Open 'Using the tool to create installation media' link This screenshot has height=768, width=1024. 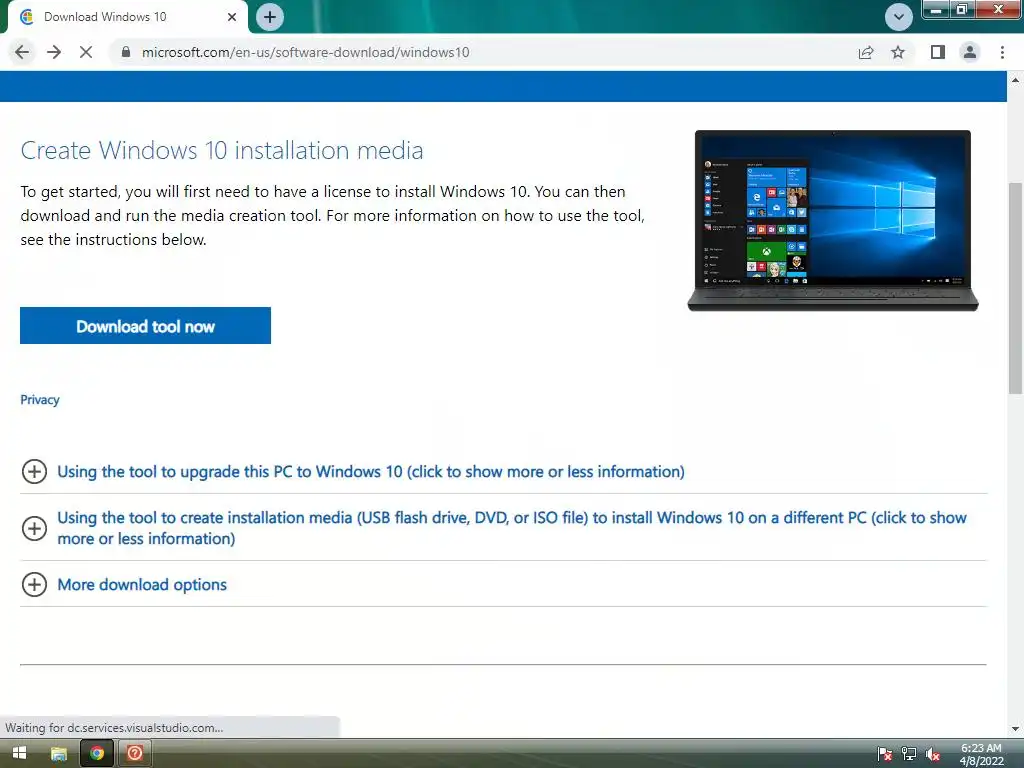pos(512,528)
